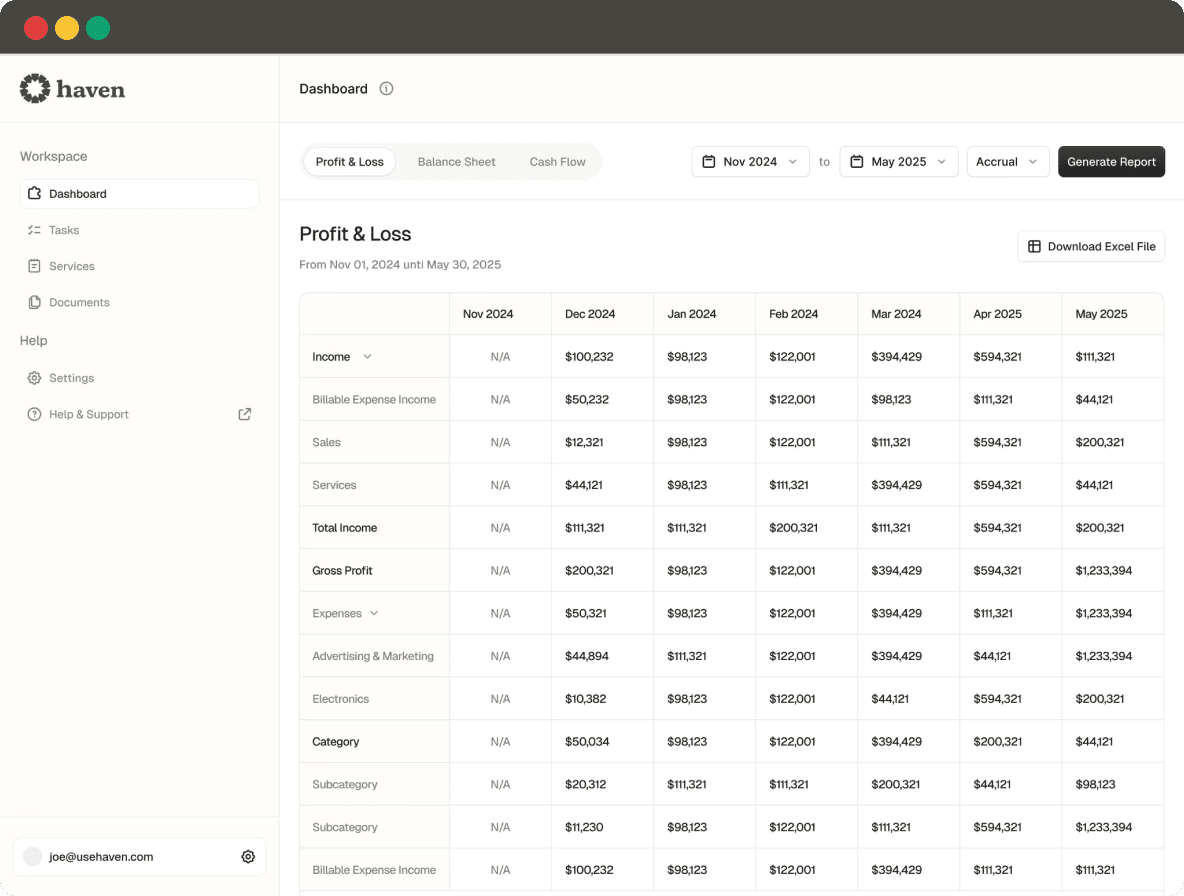Click the Settings gear icon in sidebar
The height and width of the screenshot is (896, 1184).
click(x=34, y=377)
